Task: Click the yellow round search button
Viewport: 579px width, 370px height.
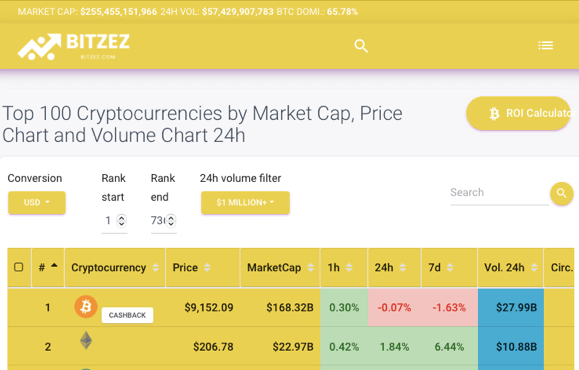Action: (x=562, y=193)
